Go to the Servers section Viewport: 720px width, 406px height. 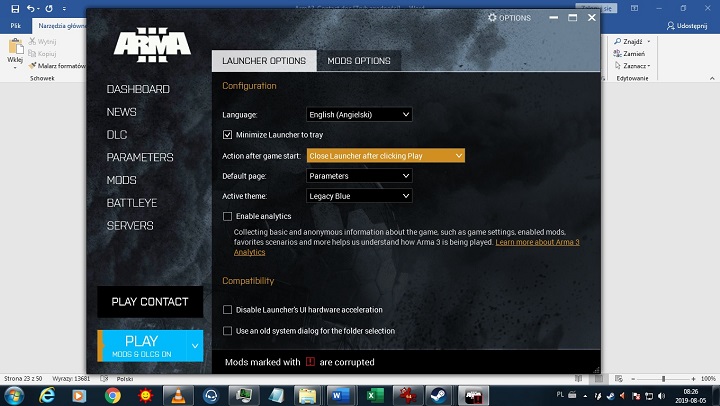pyautogui.click(x=130, y=226)
